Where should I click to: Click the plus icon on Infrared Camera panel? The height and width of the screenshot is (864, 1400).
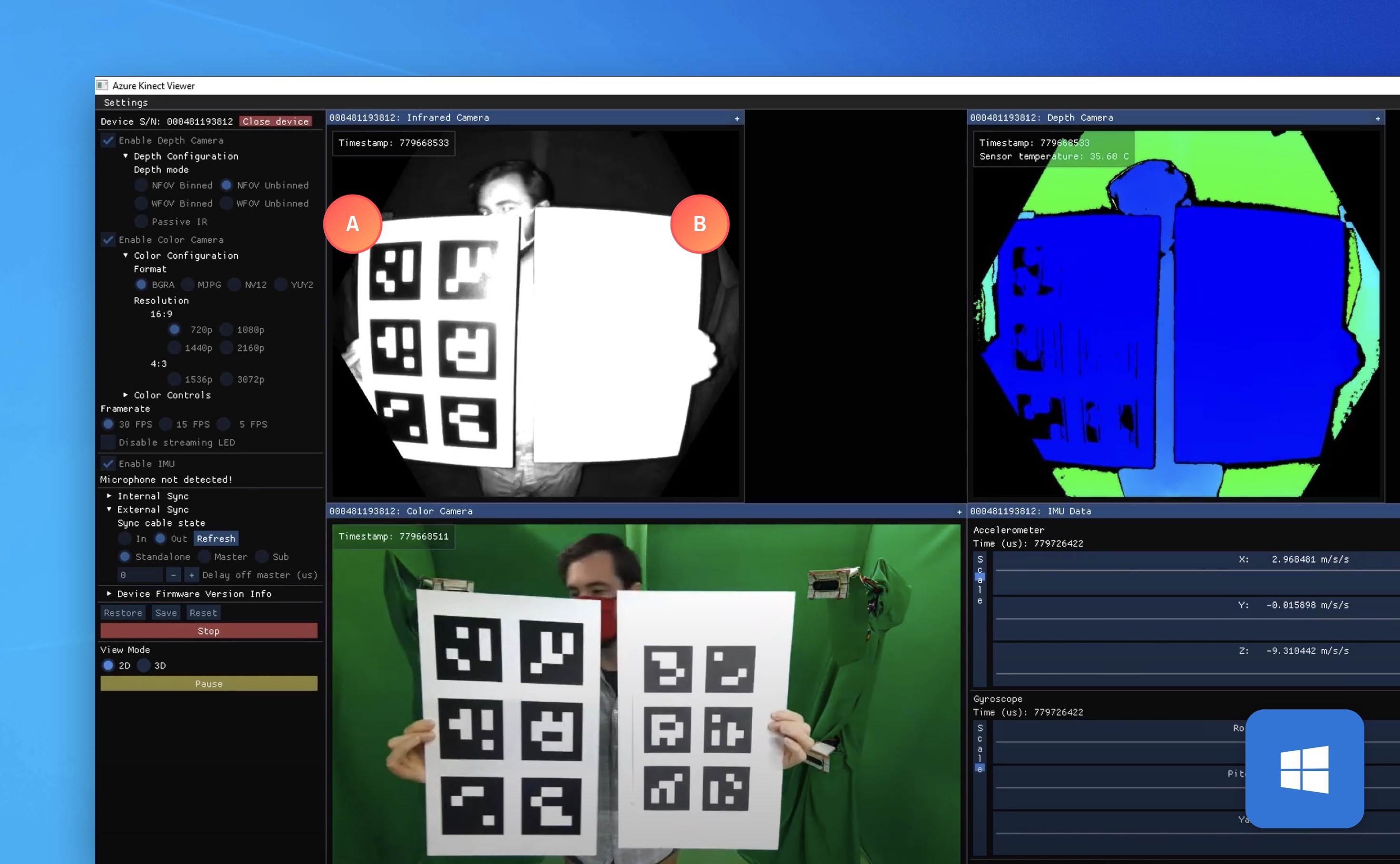(736, 118)
